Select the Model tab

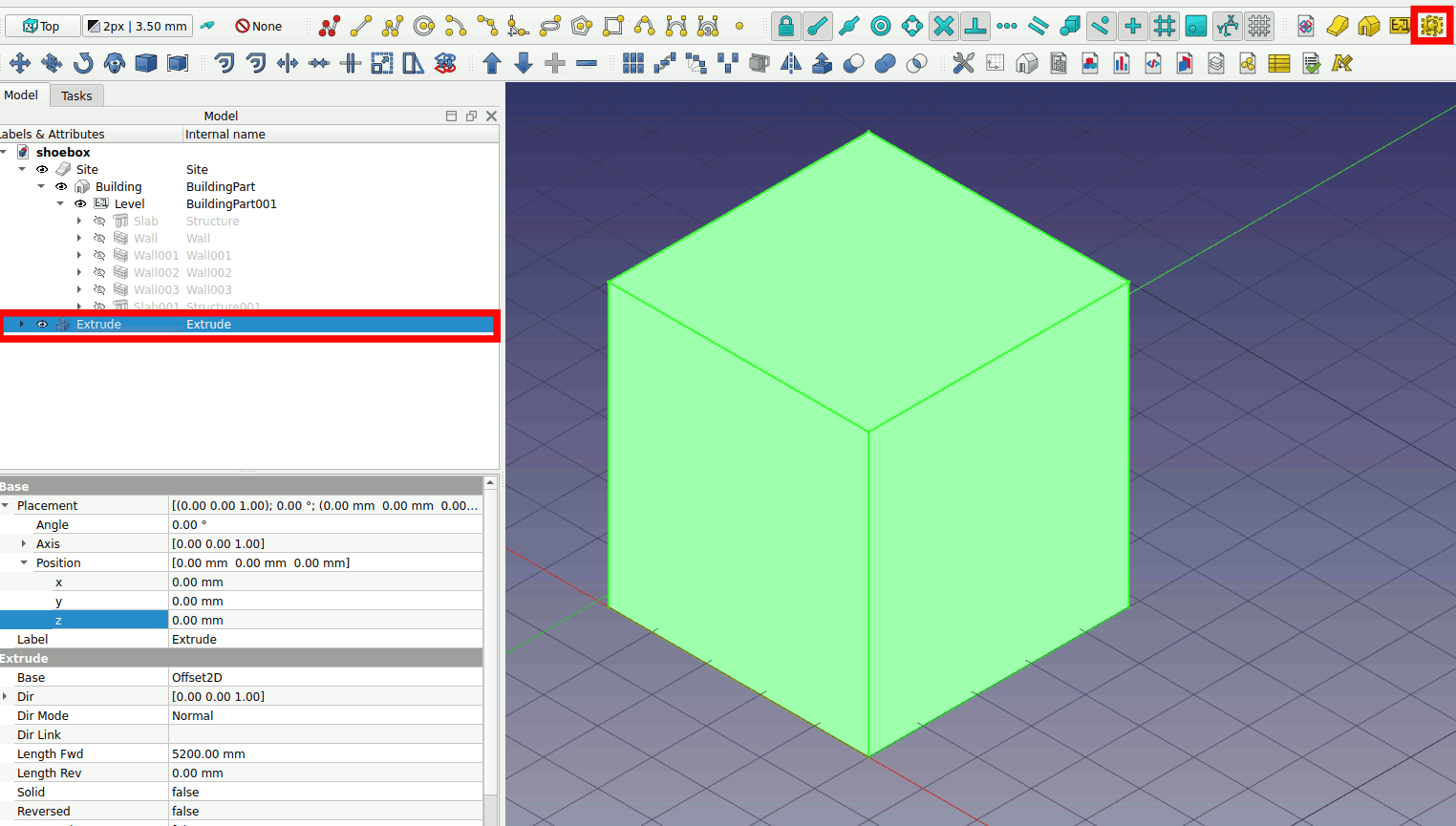tap(21, 95)
